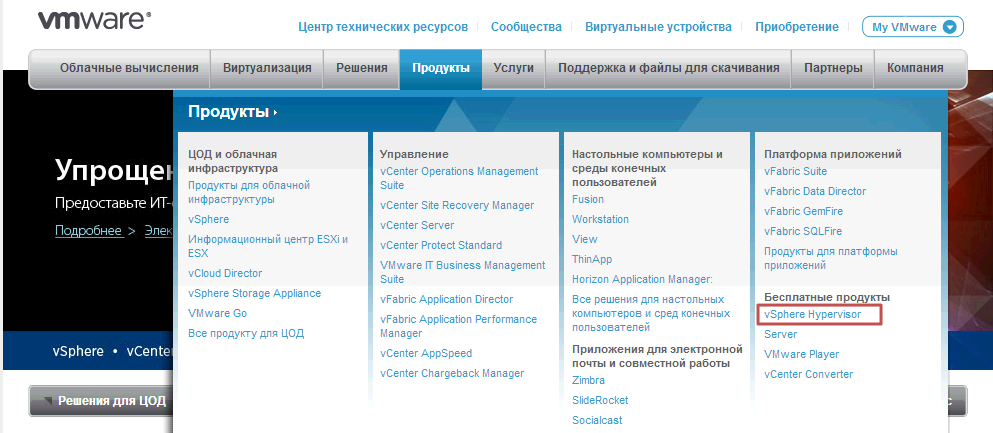Open the Виртуализация menu

tap(267, 68)
